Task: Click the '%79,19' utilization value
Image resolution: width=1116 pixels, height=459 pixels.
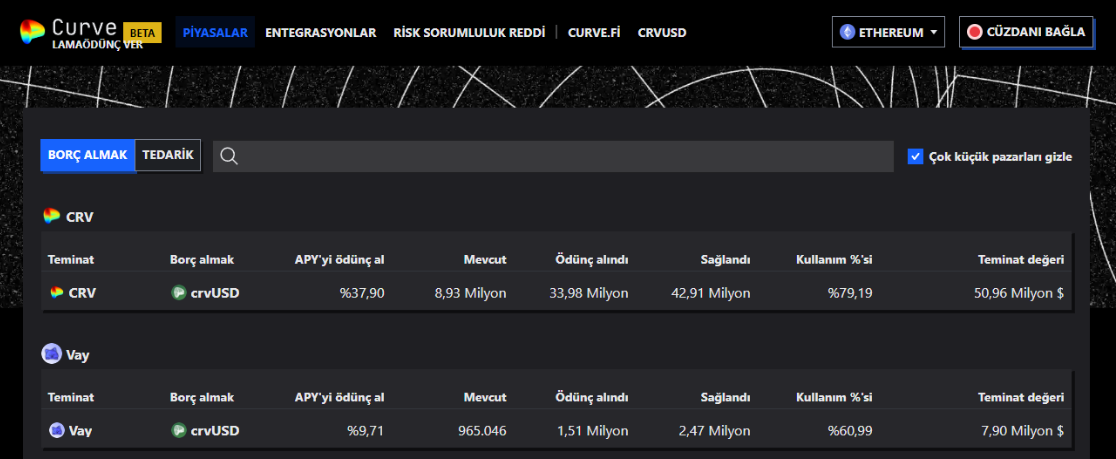Action: (850, 292)
